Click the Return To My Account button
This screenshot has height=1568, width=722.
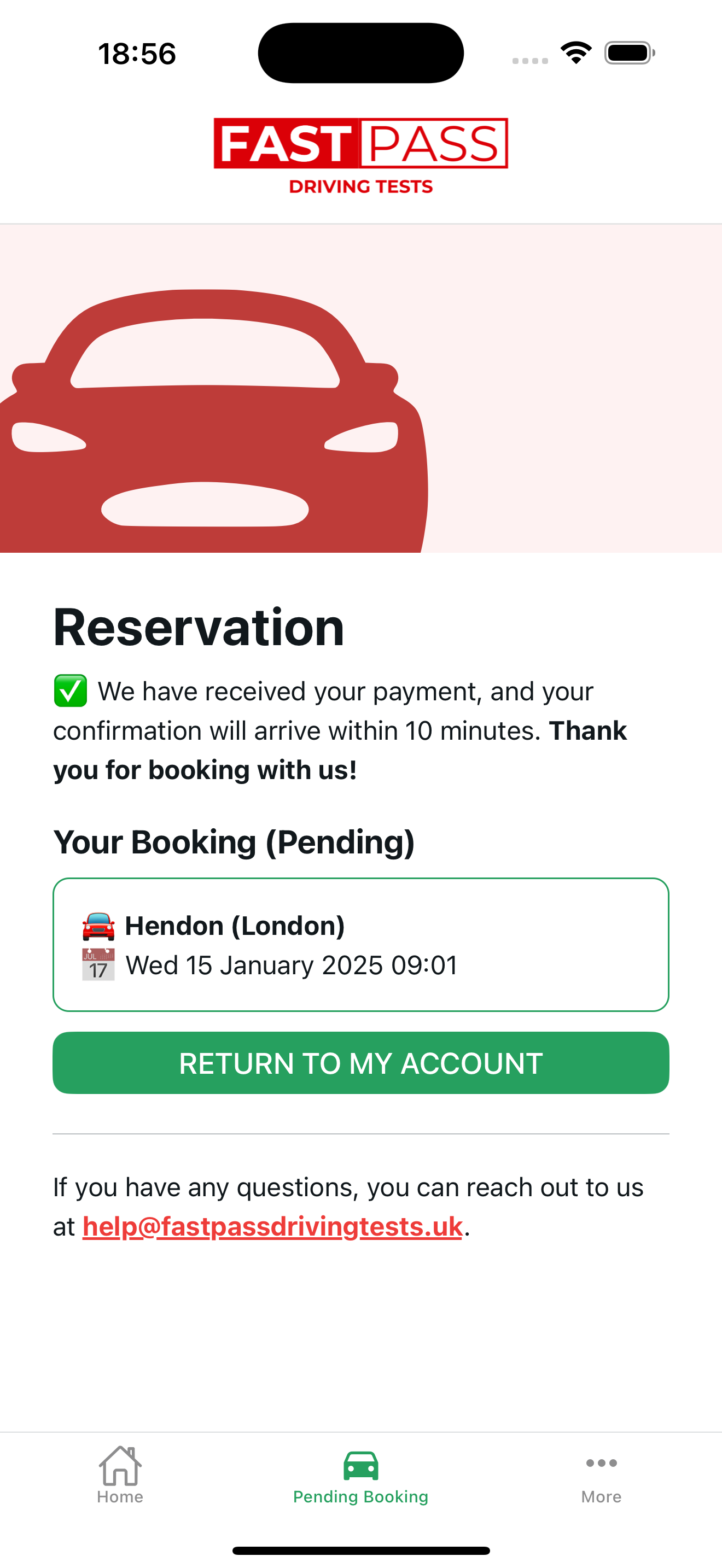coord(361,1063)
